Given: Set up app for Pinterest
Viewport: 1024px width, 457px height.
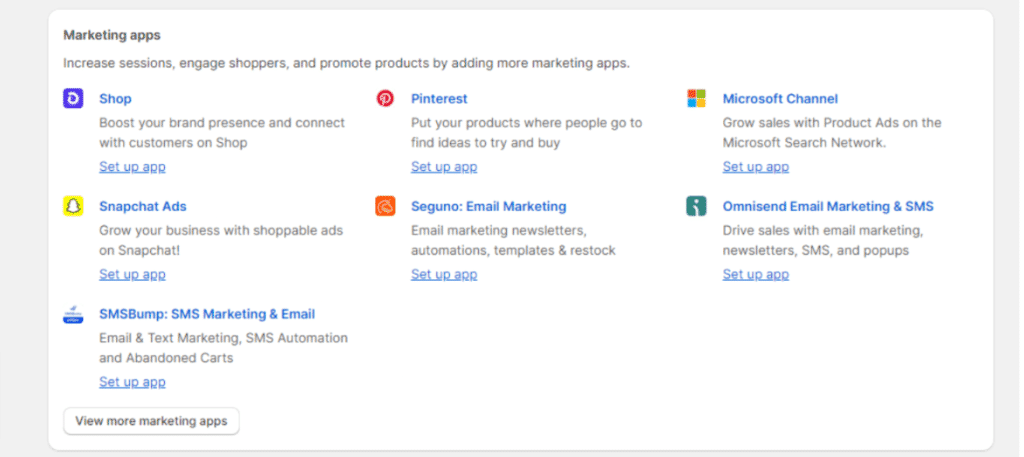Looking at the screenshot, I should pyautogui.click(x=443, y=166).
